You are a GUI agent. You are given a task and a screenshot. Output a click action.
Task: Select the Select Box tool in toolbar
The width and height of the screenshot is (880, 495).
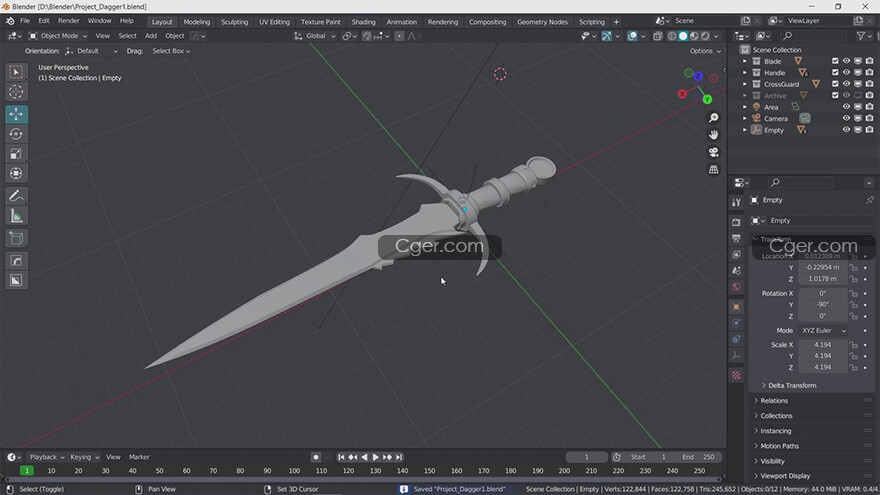16,72
